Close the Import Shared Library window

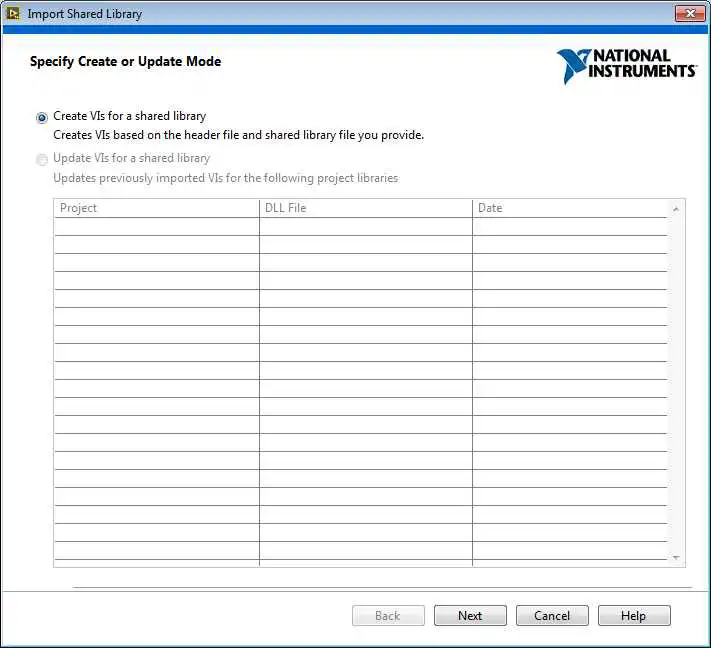[690, 14]
